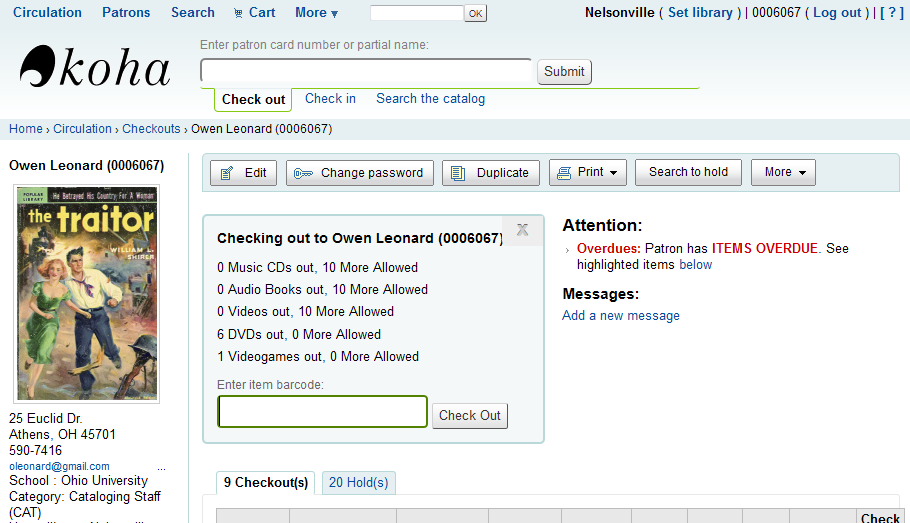This screenshot has width=910, height=523.
Task: Click the Duplicate patron icon
Action: pos(458,173)
